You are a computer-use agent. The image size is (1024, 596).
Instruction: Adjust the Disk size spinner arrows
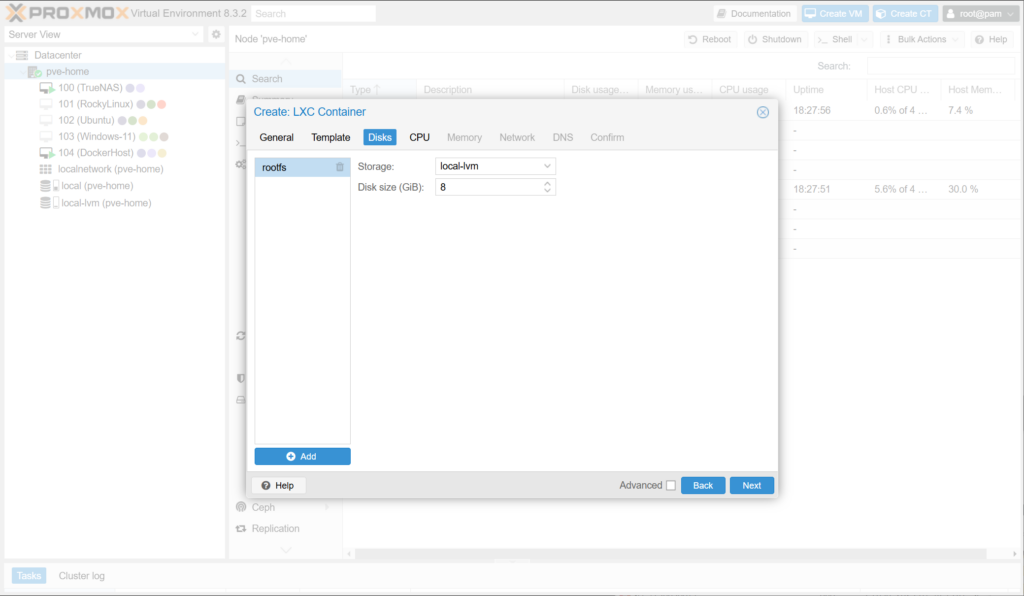point(547,187)
